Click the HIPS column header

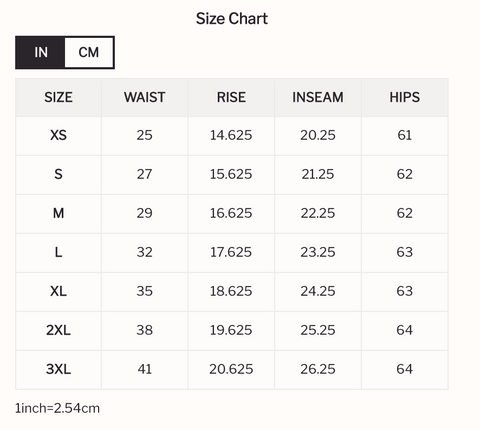point(405,97)
